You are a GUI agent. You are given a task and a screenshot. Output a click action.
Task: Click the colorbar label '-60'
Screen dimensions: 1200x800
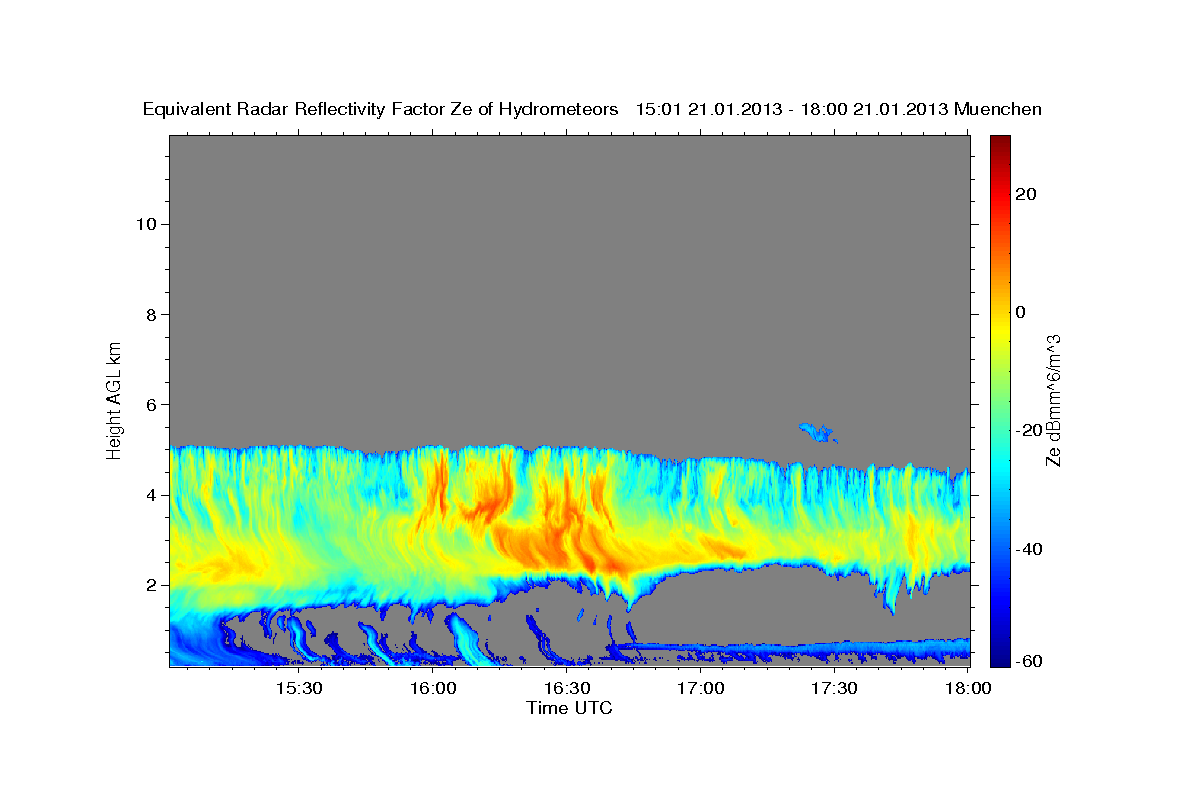click(x=1028, y=661)
